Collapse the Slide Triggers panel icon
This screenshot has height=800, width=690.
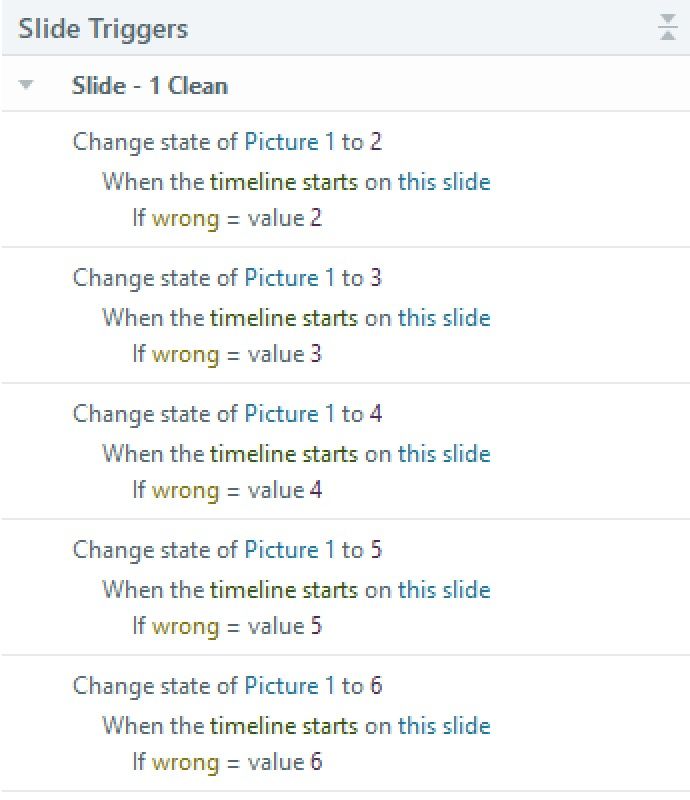[668, 29]
